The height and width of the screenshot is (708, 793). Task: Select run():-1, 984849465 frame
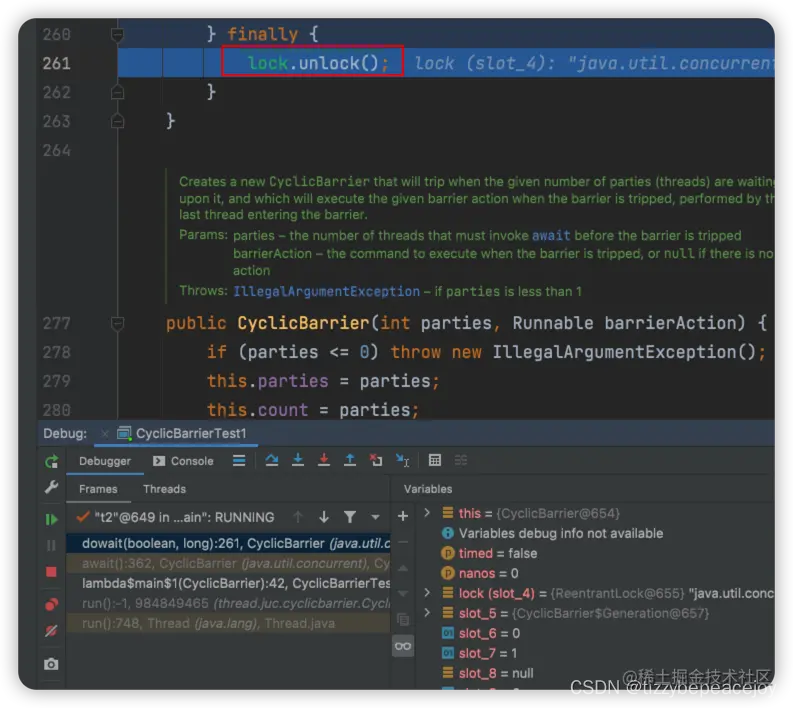[x=228, y=603]
